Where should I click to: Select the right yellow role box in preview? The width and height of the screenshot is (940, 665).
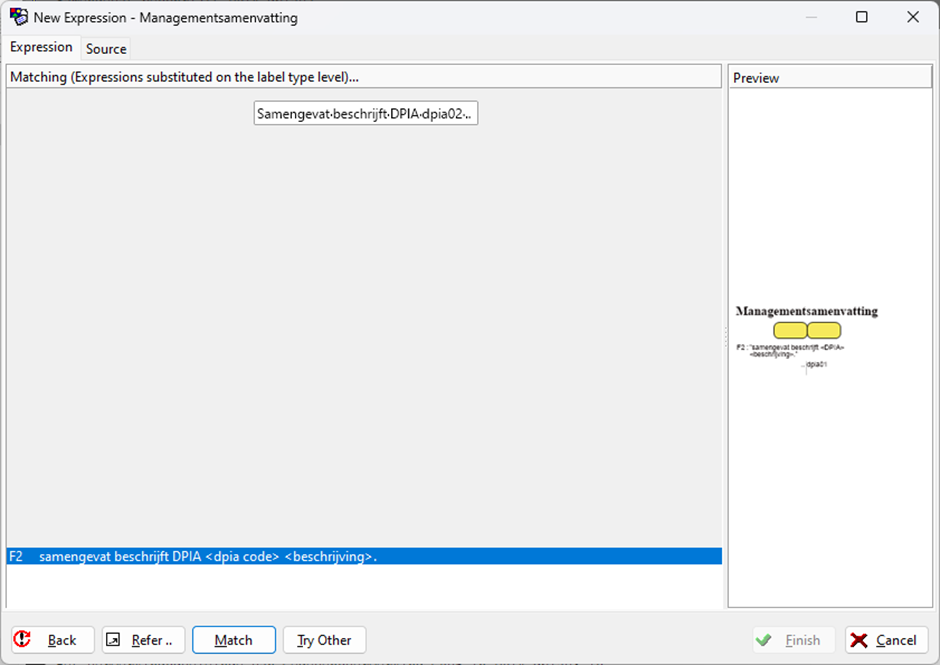pyautogui.click(x=824, y=330)
